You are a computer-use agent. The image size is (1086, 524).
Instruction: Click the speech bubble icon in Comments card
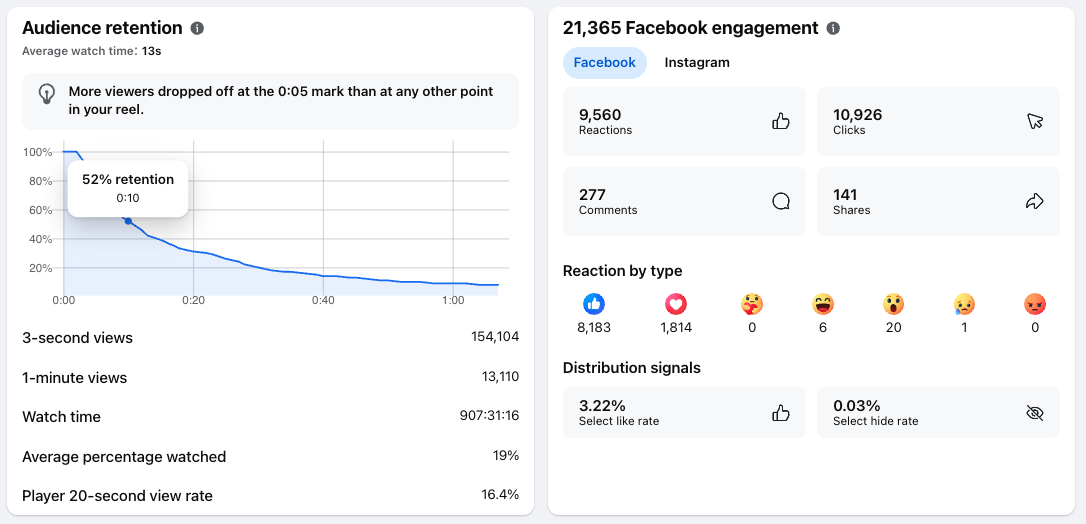[781, 201]
